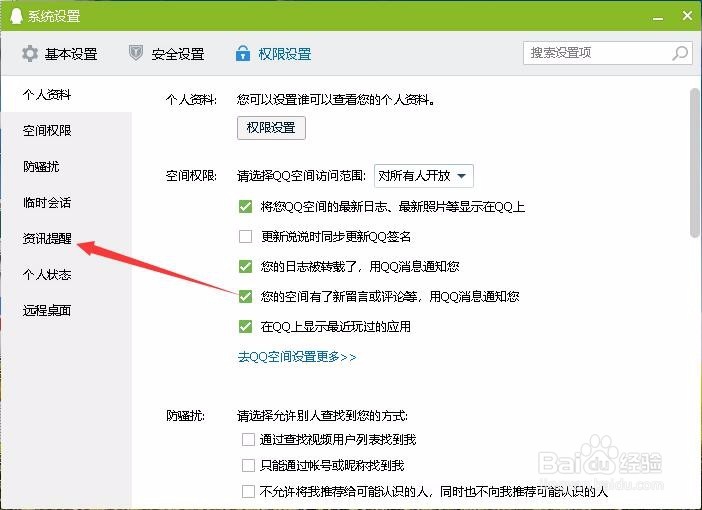The width and height of the screenshot is (702, 510).
Task: Uncheck 将您QQ空间的最新日志、最新照片等显示在QQ上
Action: point(245,206)
